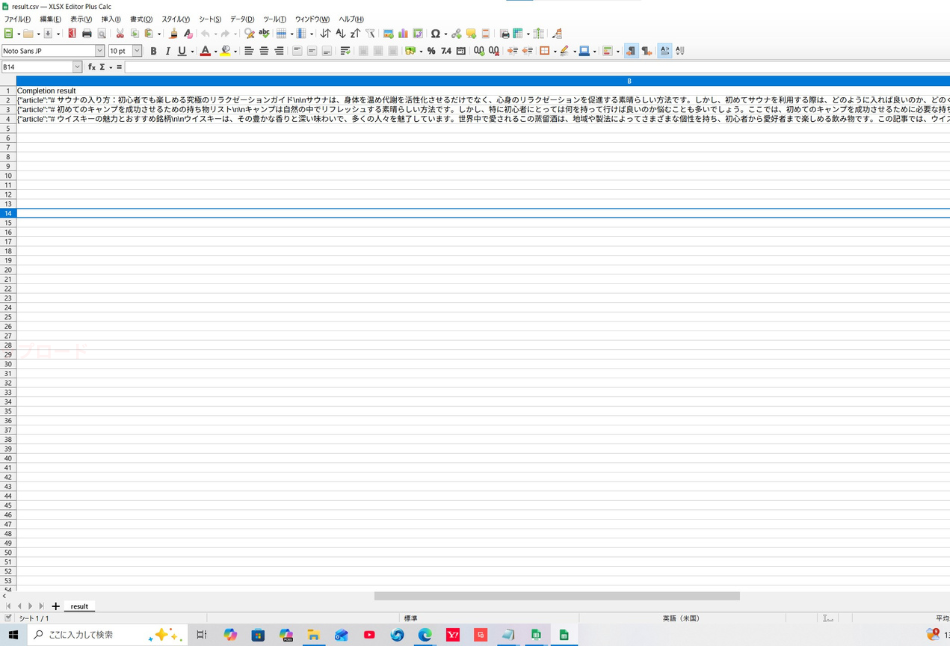Click the Sort Ascending icon

340,34
